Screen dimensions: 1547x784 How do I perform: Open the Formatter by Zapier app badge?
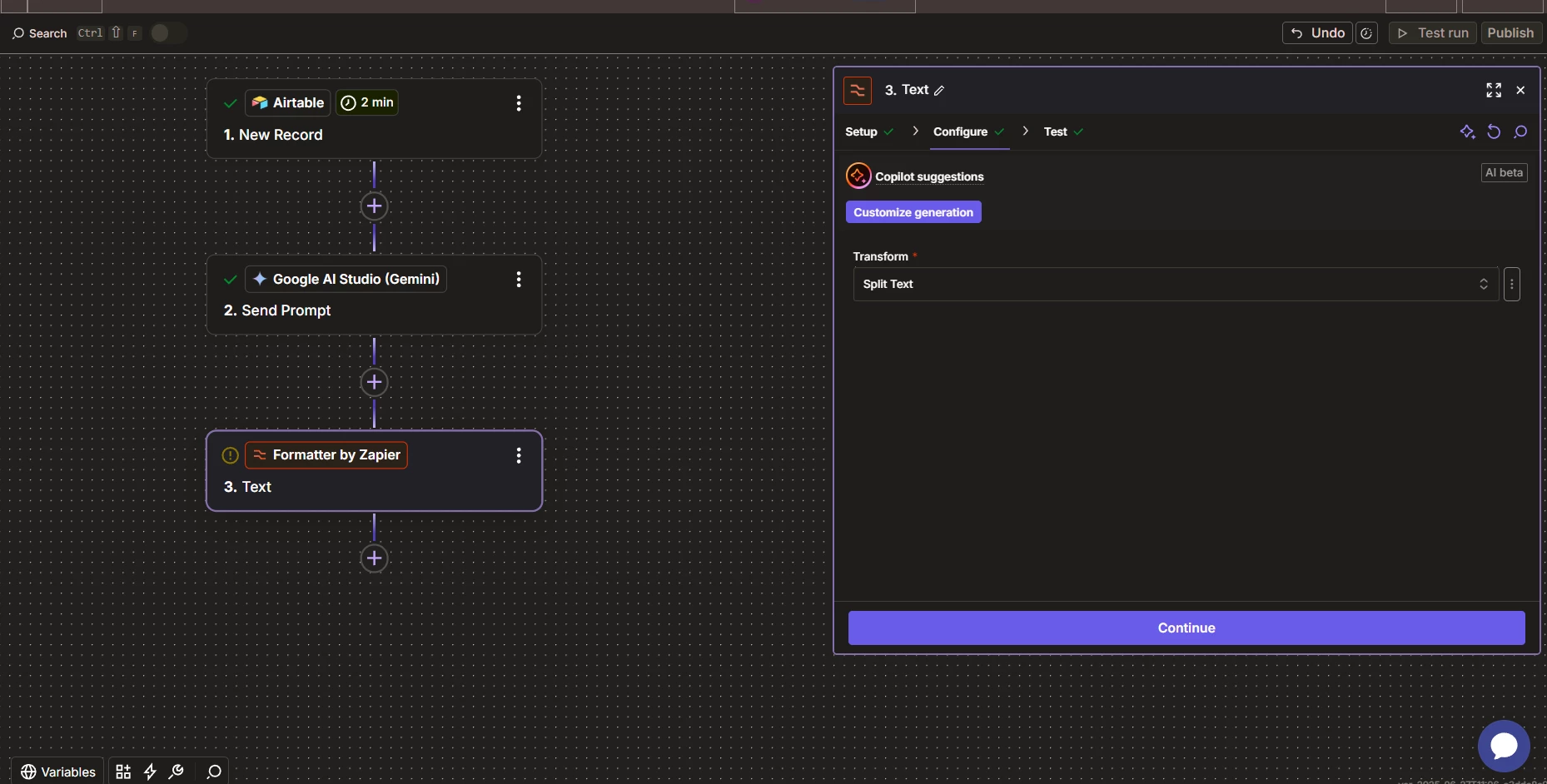tap(326, 455)
